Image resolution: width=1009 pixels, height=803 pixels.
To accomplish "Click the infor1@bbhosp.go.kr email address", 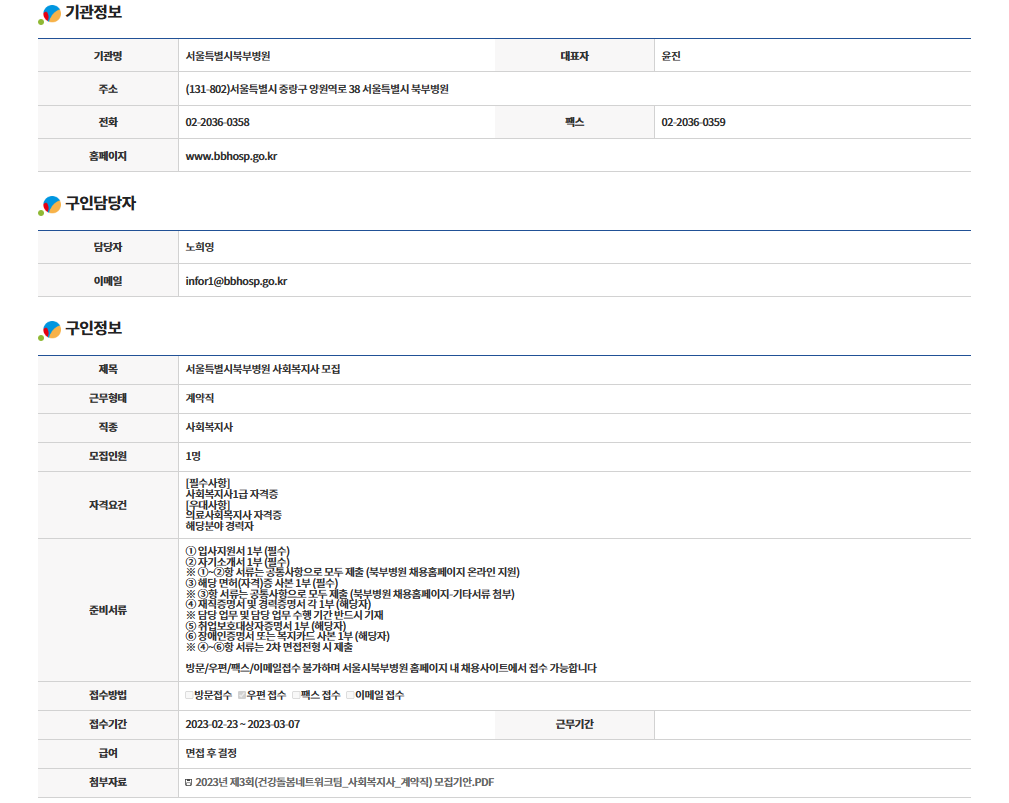I will pos(236,281).
